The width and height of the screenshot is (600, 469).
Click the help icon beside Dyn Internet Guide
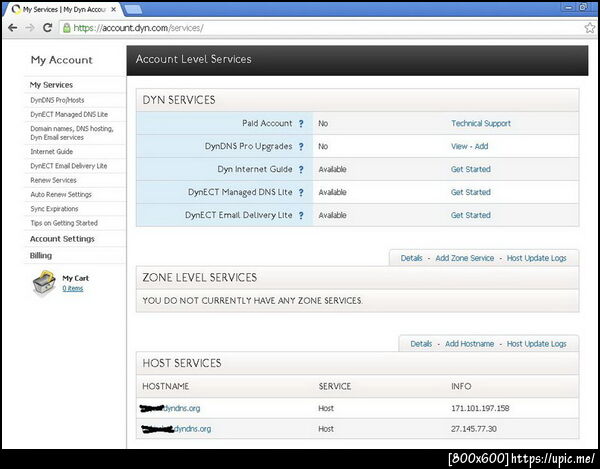point(301,169)
